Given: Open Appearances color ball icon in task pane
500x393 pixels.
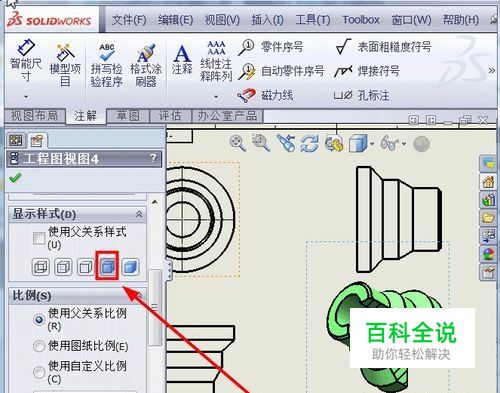Looking at the screenshot, I should coord(488,254).
